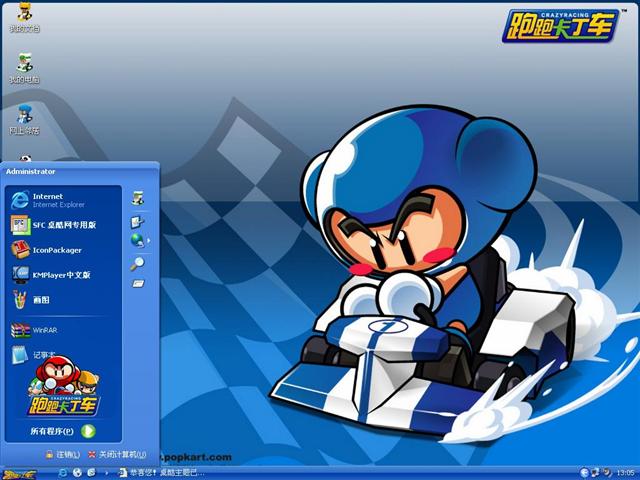Click the Administrator user name header
The width and height of the screenshot is (640, 480).
coord(31,171)
